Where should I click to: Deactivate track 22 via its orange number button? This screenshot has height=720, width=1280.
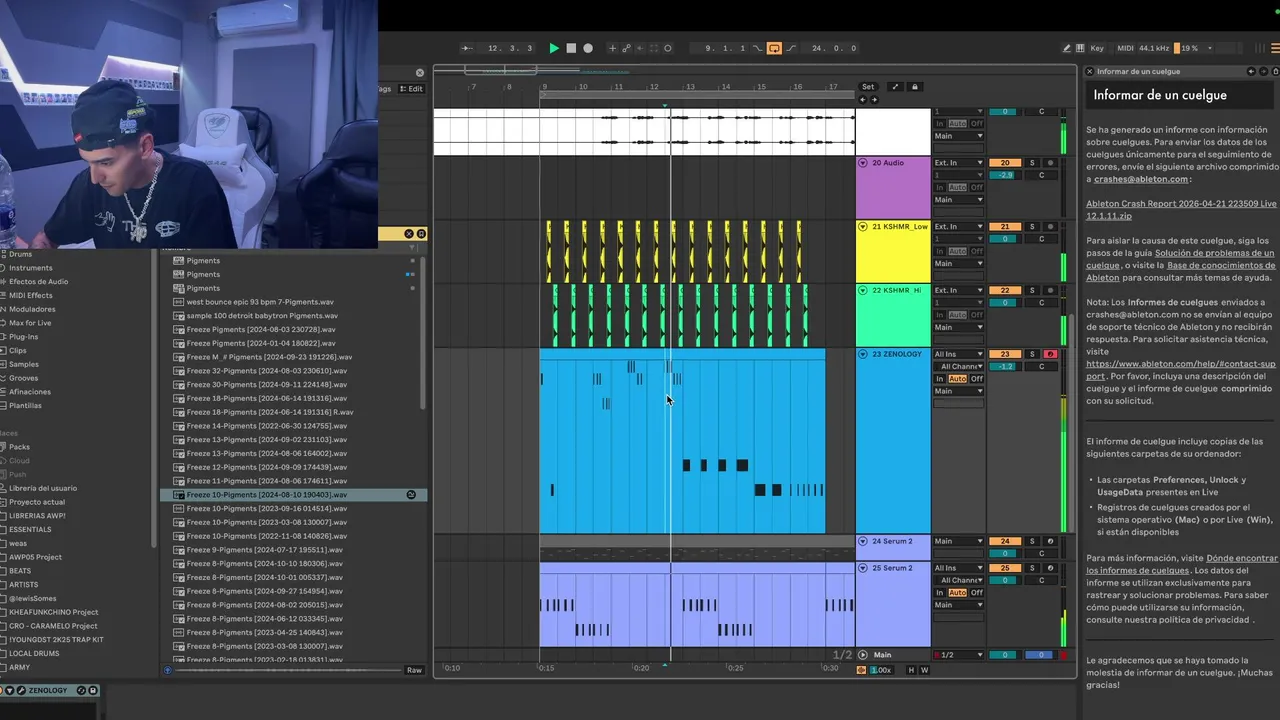pyautogui.click(x=1005, y=290)
